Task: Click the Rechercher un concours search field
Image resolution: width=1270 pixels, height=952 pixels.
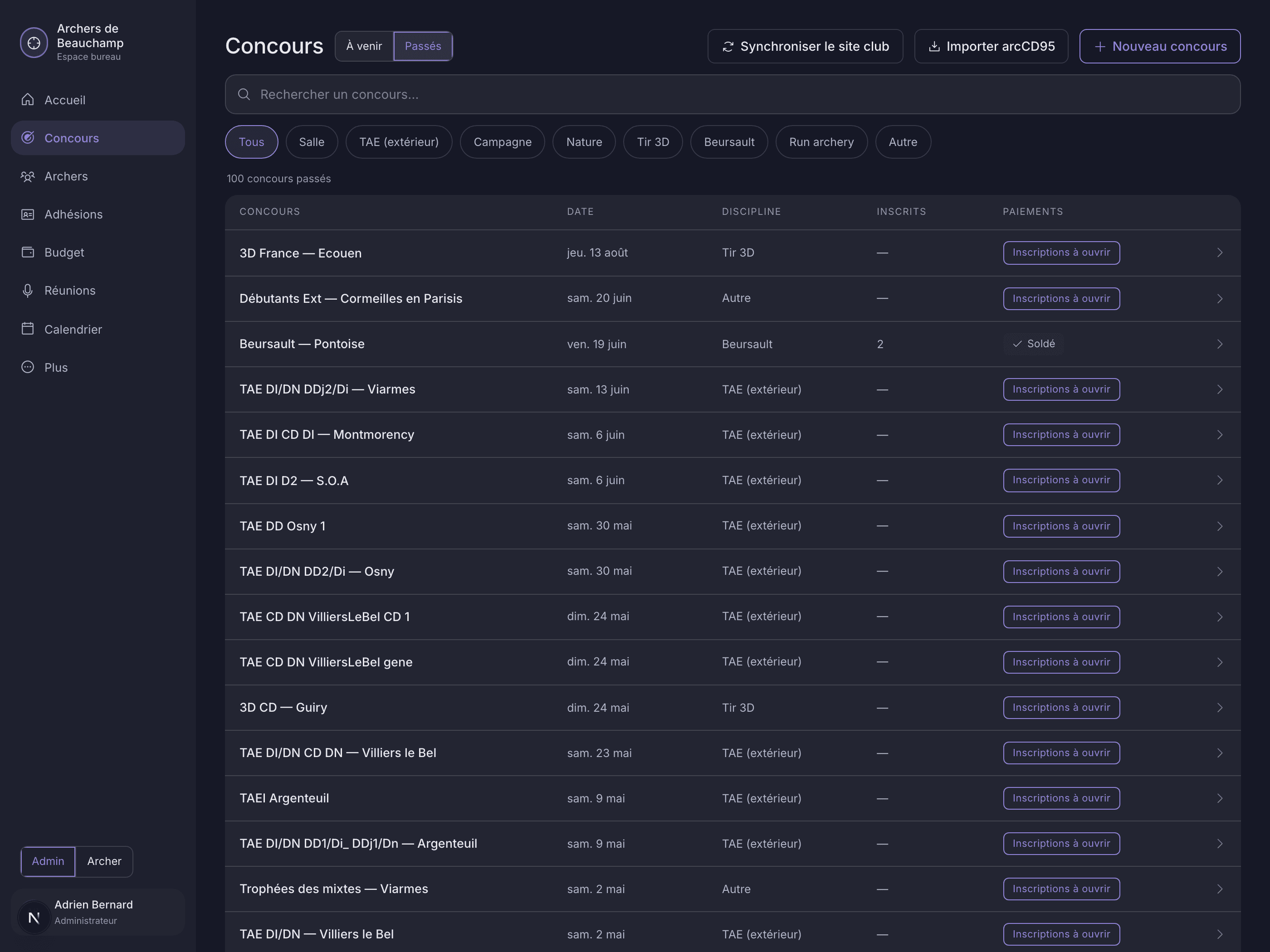Action: click(x=733, y=94)
